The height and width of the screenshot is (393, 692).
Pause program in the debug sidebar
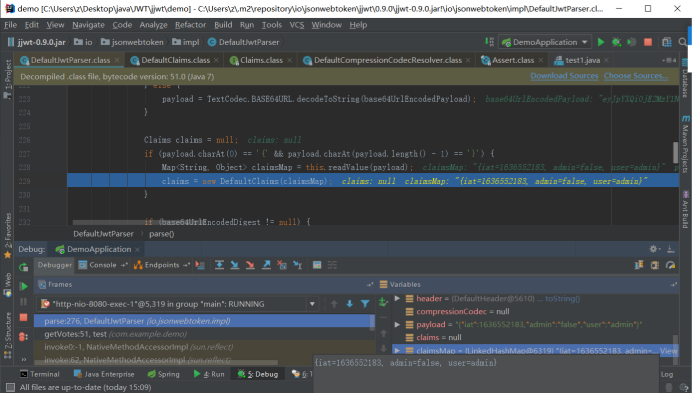(x=23, y=302)
